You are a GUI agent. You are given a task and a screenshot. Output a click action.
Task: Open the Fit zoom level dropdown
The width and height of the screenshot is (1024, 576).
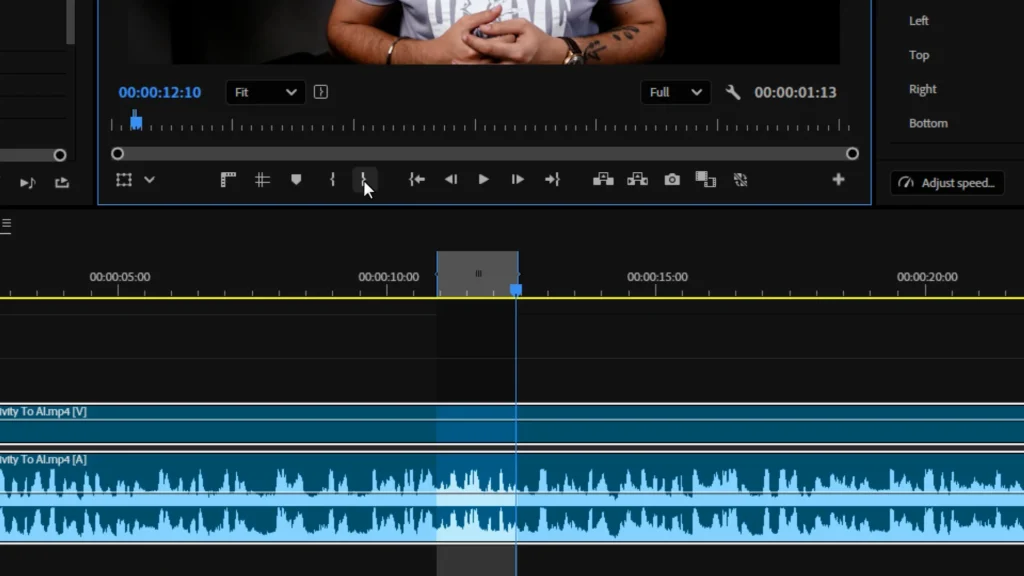click(x=265, y=92)
